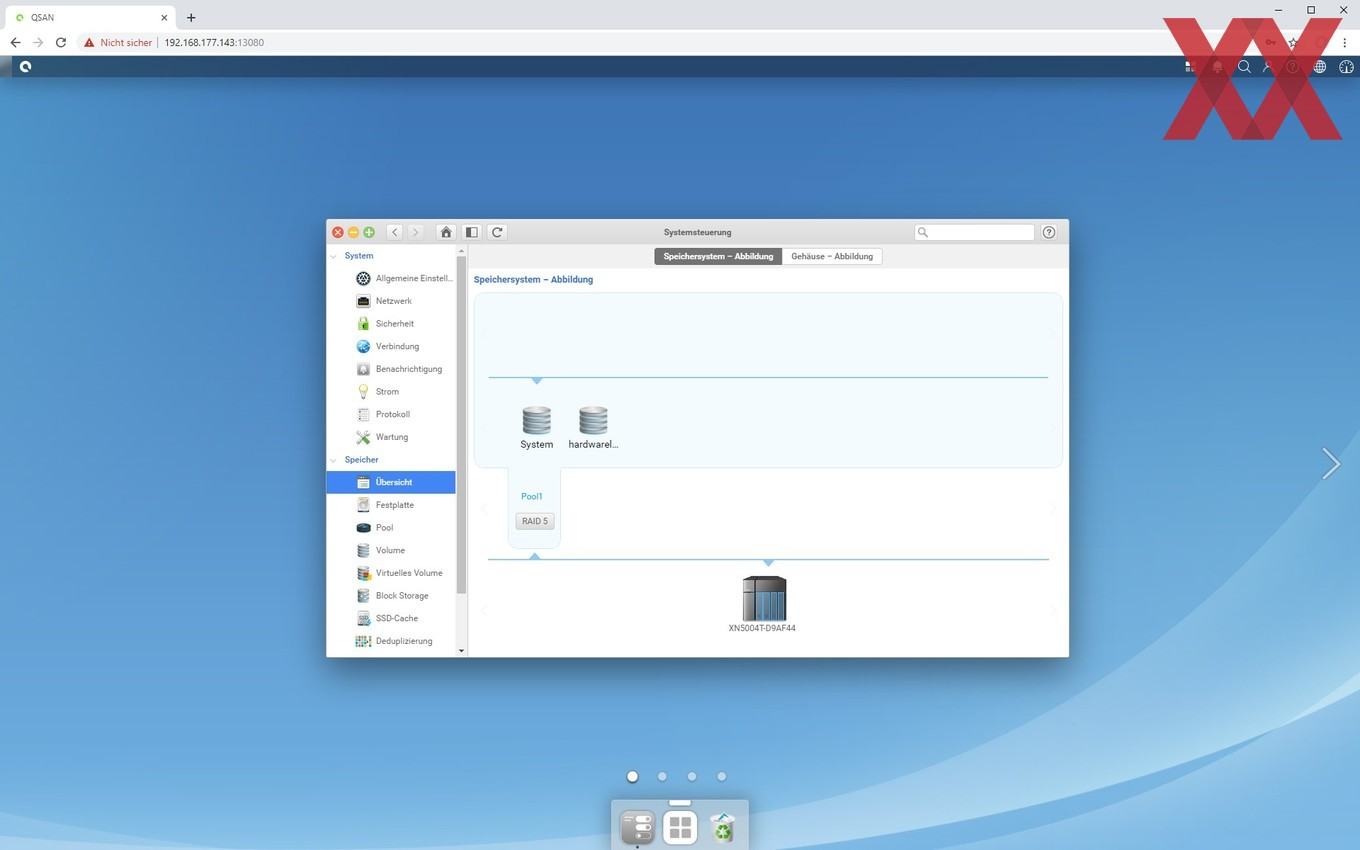This screenshot has width=1360, height=850.
Task: Open the recycle bin in the dock
Action: tap(722, 827)
